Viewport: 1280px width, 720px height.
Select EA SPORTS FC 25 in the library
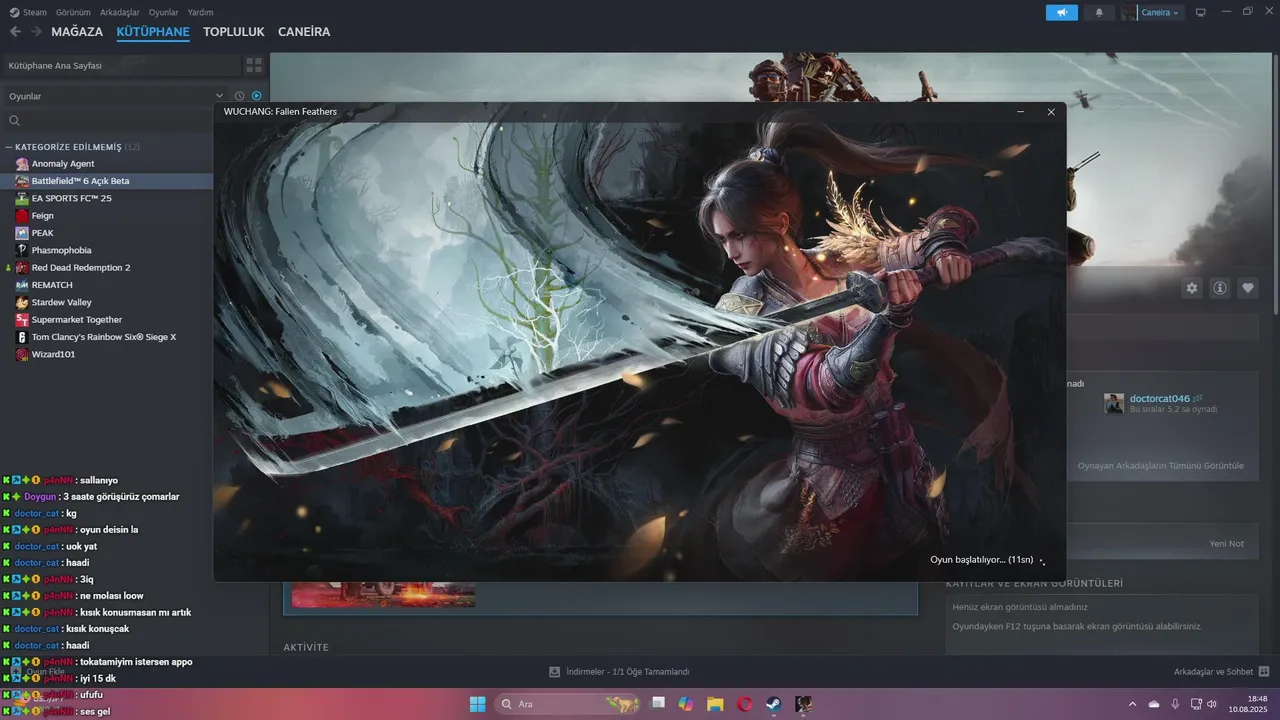point(71,198)
